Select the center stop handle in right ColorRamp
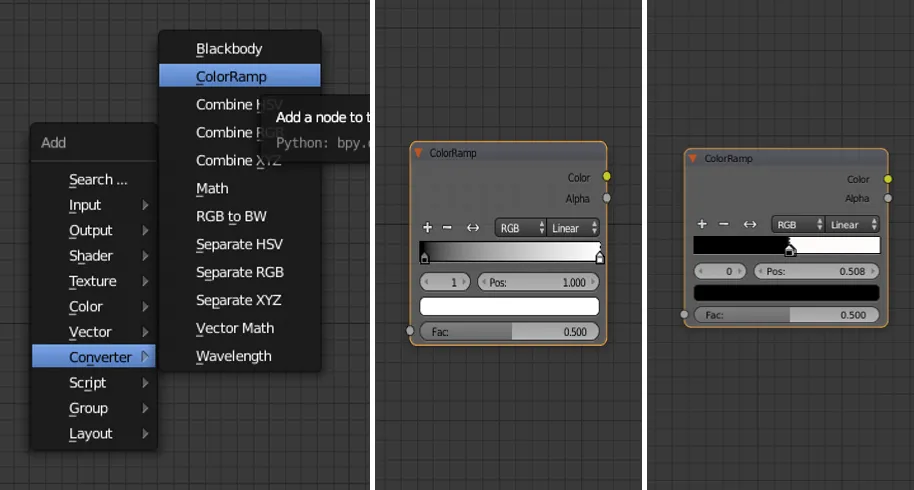Viewport: 914px width, 490px height. tap(790, 251)
